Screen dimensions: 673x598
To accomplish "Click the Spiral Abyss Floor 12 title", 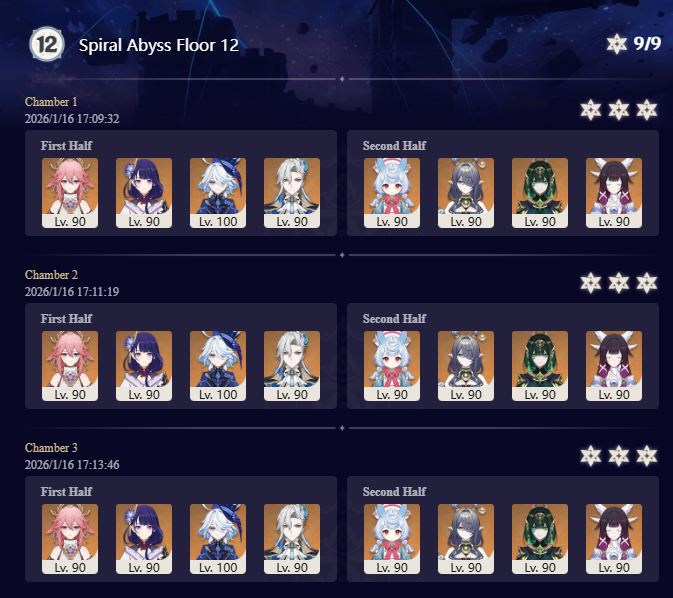I will coord(159,45).
